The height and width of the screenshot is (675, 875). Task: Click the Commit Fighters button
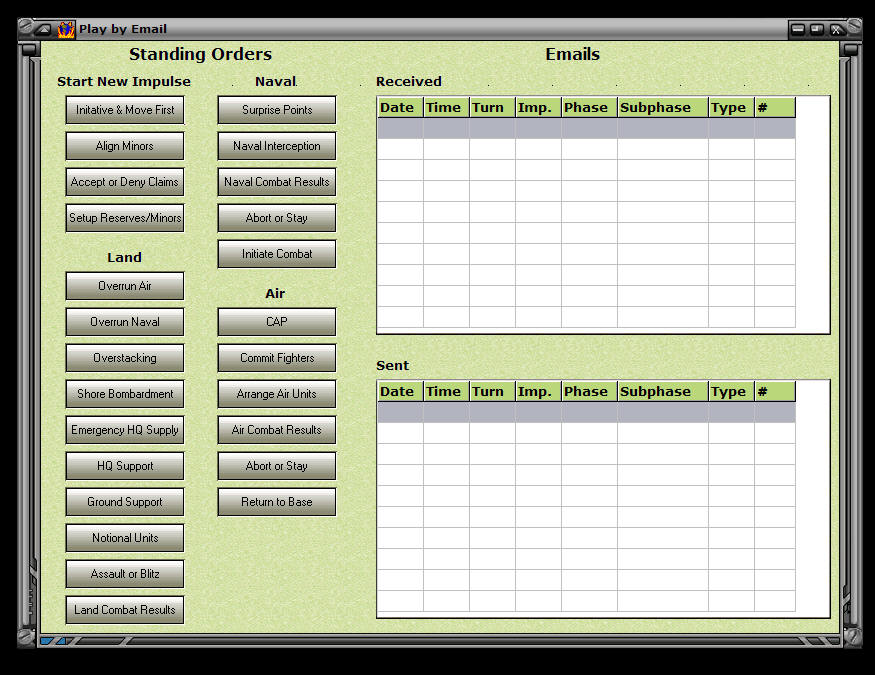point(277,358)
